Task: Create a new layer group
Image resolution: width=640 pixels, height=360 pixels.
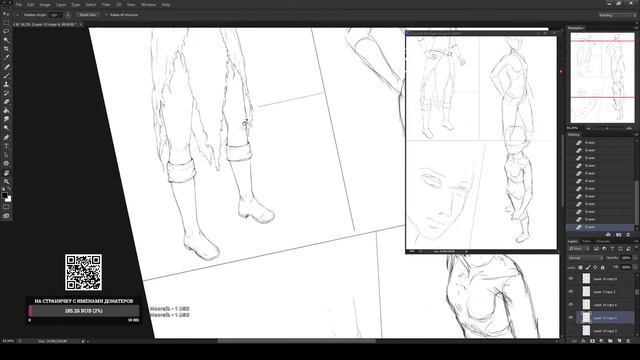Action: coord(610,341)
